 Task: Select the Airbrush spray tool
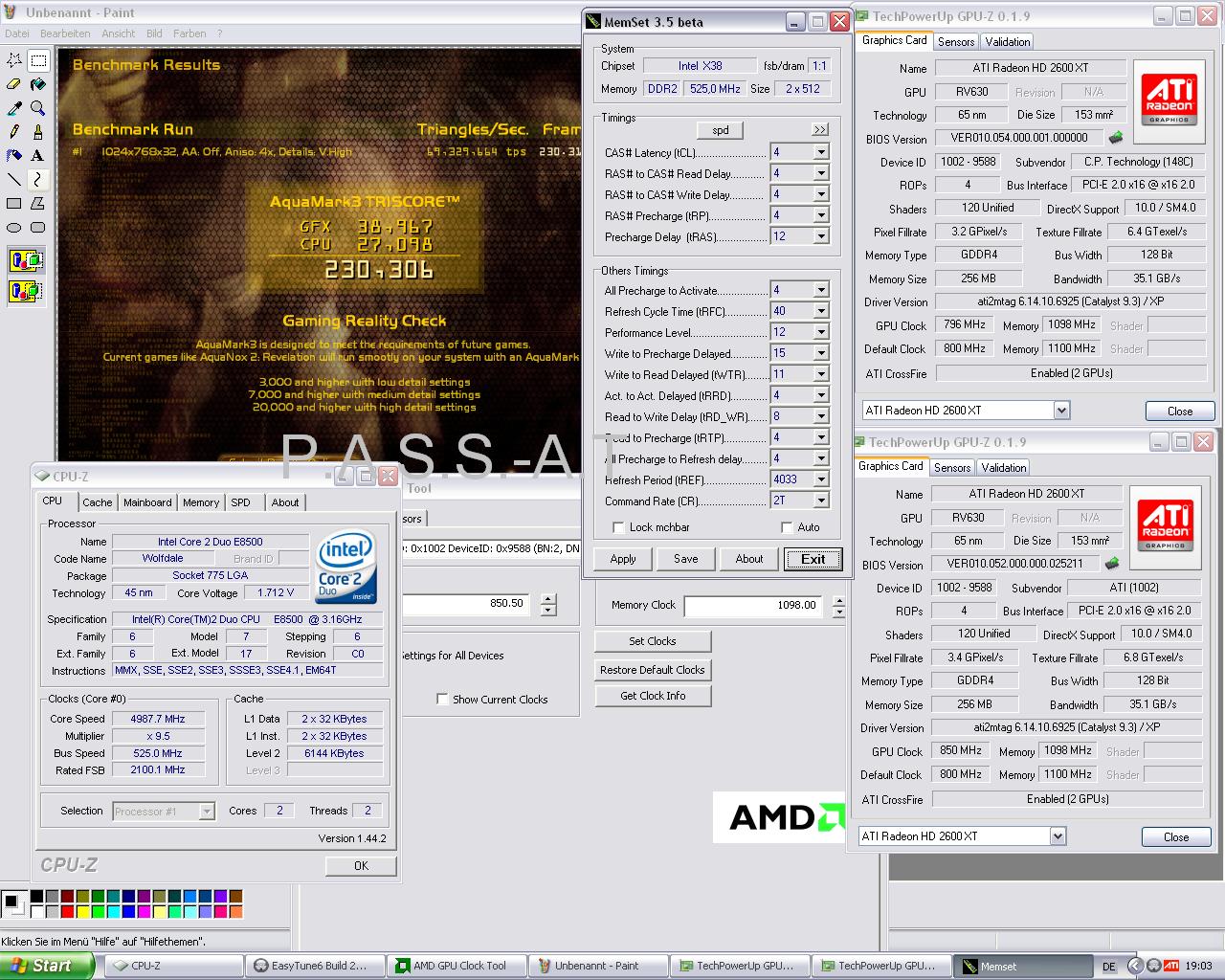(14, 155)
